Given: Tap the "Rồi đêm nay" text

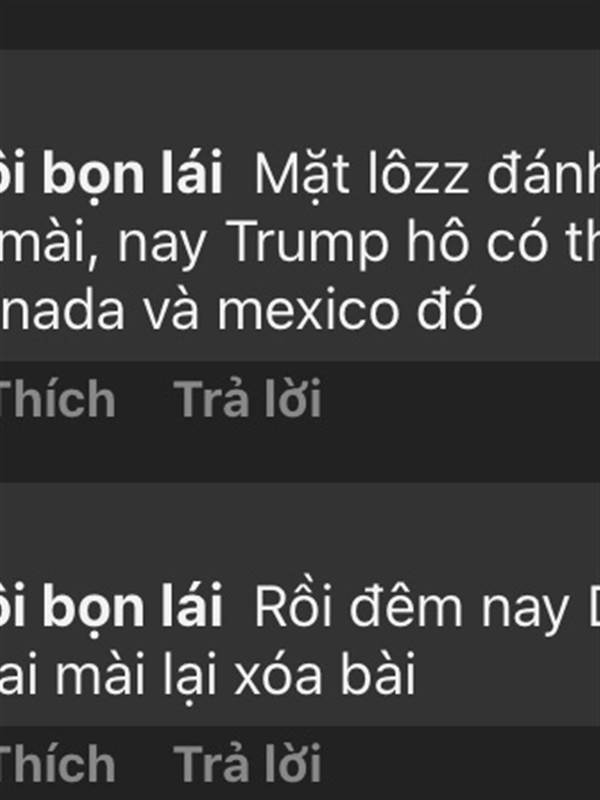Looking at the screenshot, I should pyautogui.click(x=411, y=607).
